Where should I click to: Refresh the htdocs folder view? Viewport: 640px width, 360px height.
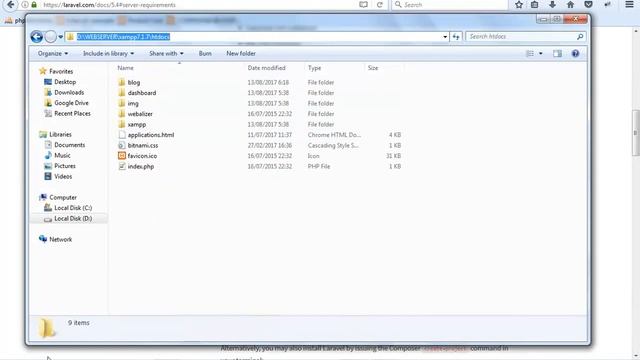coord(456,37)
